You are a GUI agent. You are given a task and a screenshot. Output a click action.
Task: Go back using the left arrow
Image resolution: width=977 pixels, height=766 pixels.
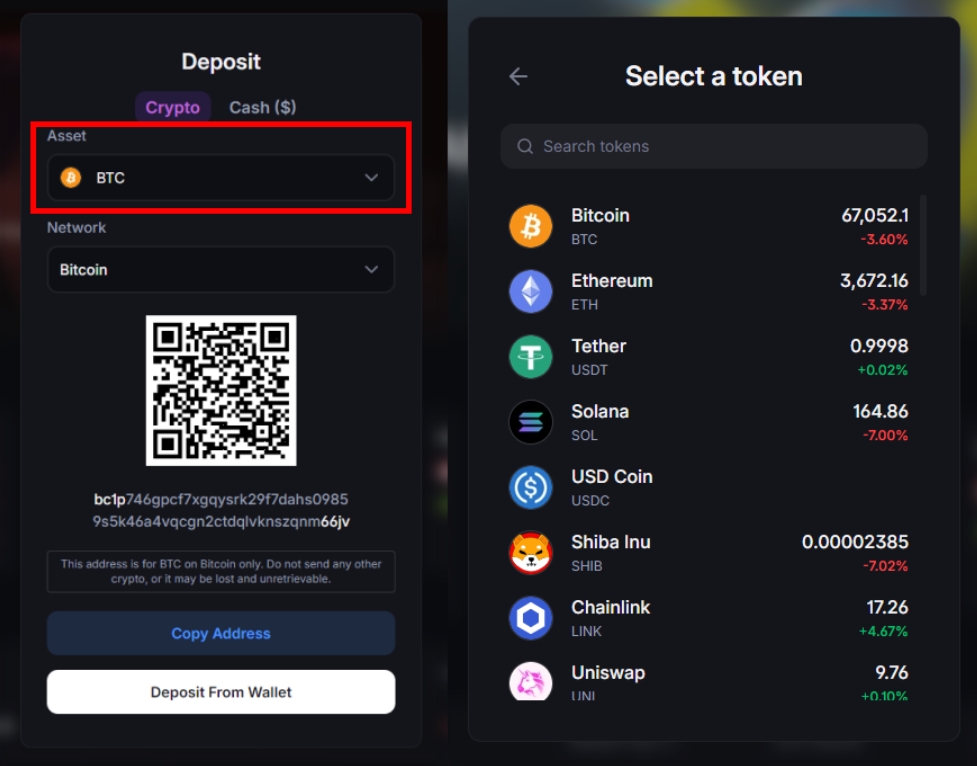518,77
